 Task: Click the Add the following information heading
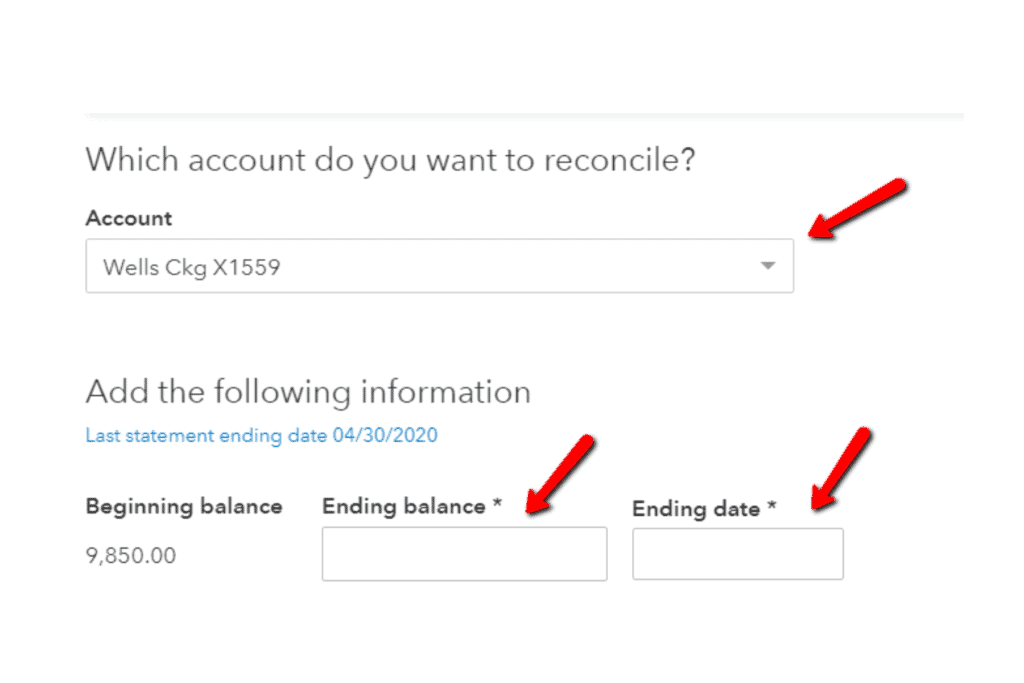pos(308,391)
